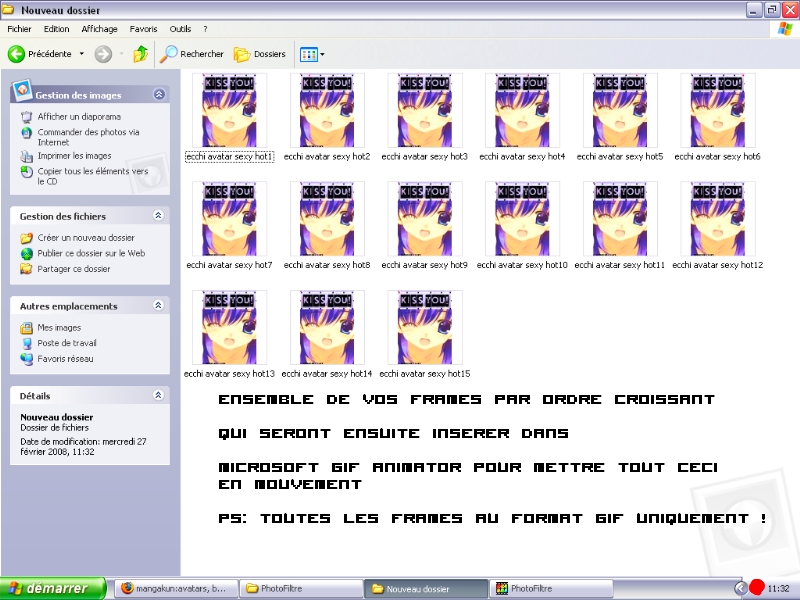Click the globe icon beside Publier
Viewport: 800px width, 600px height.
(x=27, y=254)
